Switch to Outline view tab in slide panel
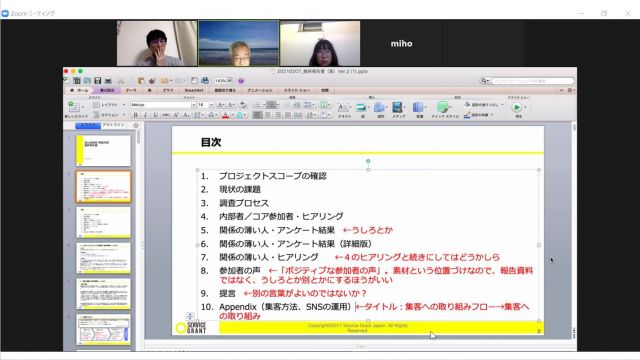 point(113,125)
